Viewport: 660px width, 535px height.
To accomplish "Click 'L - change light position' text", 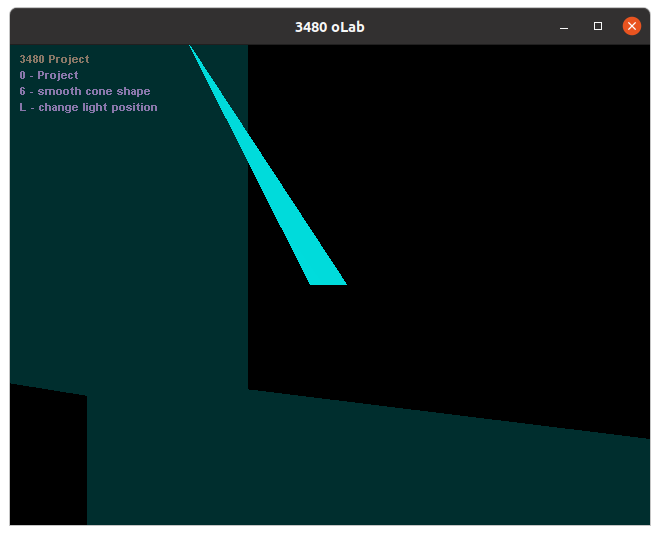I will (88, 107).
